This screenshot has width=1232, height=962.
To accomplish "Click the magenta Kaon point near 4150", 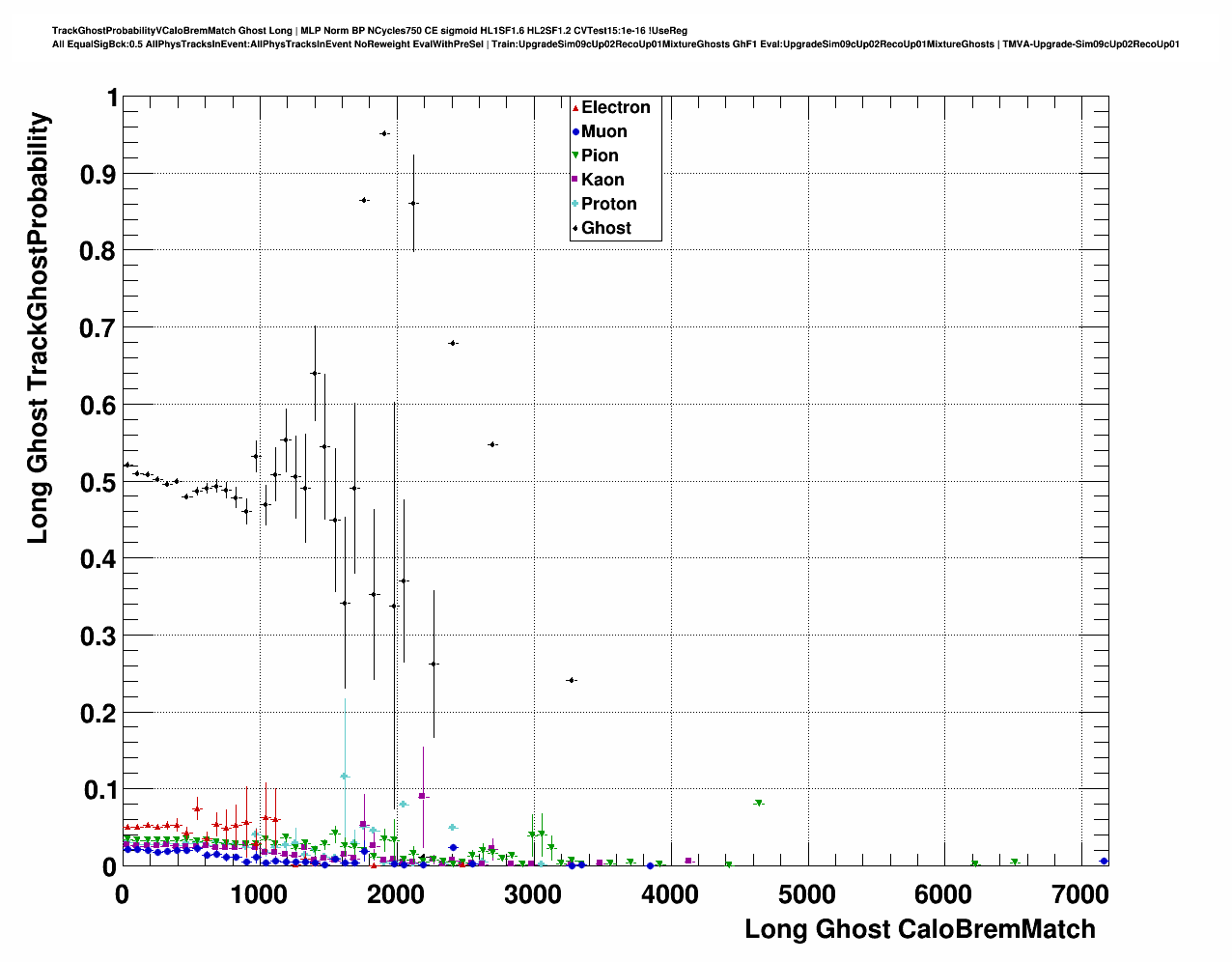I will point(688,861).
